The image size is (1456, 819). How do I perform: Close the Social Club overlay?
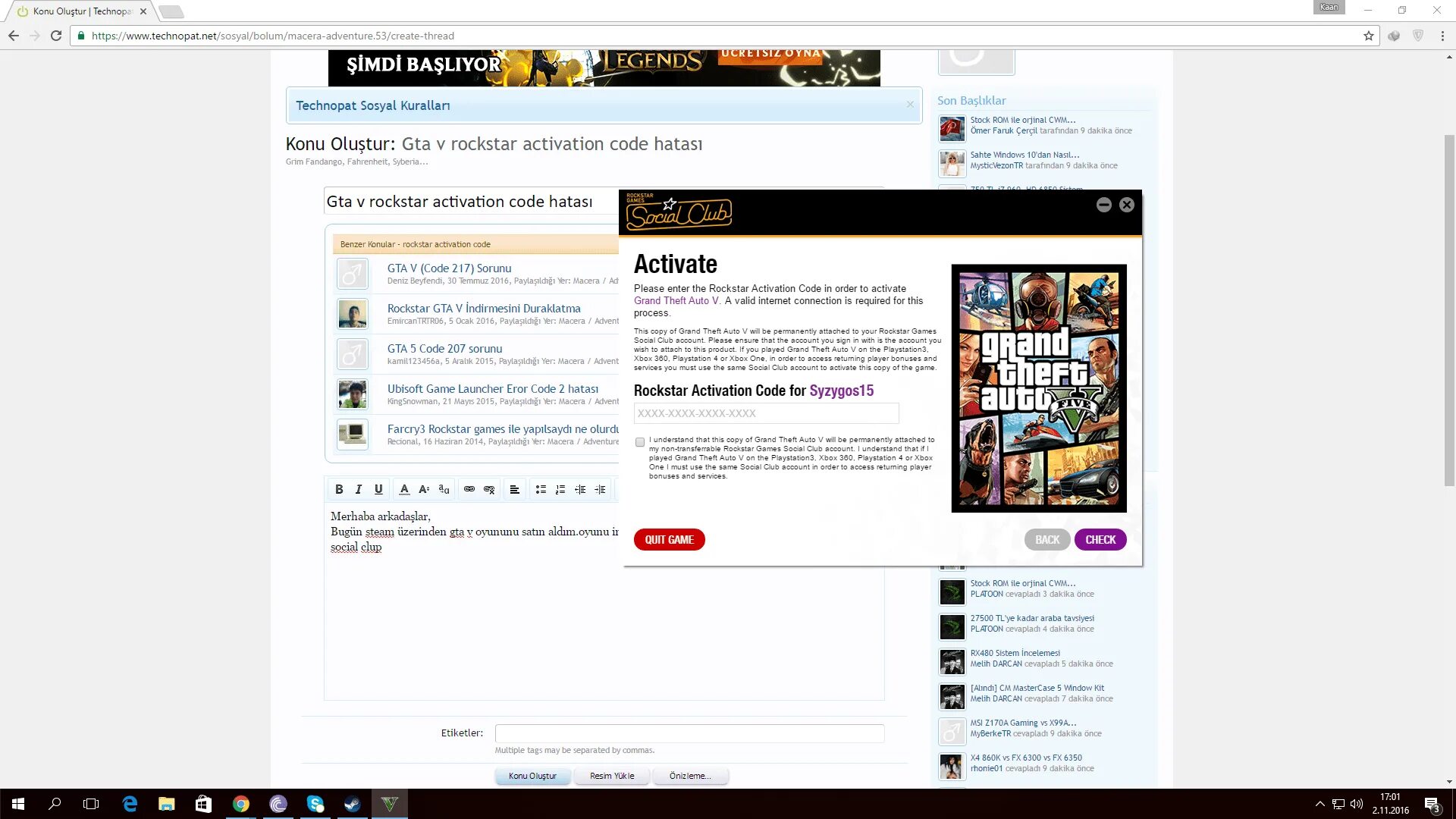(x=1127, y=205)
